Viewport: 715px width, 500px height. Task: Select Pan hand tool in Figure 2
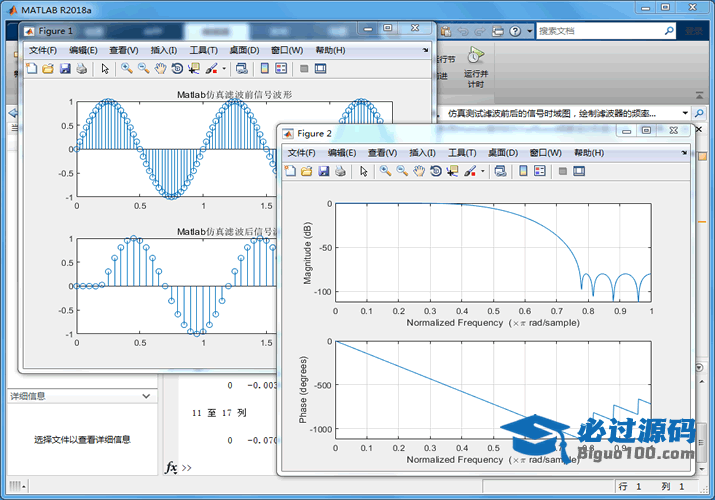pyautogui.click(x=419, y=171)
